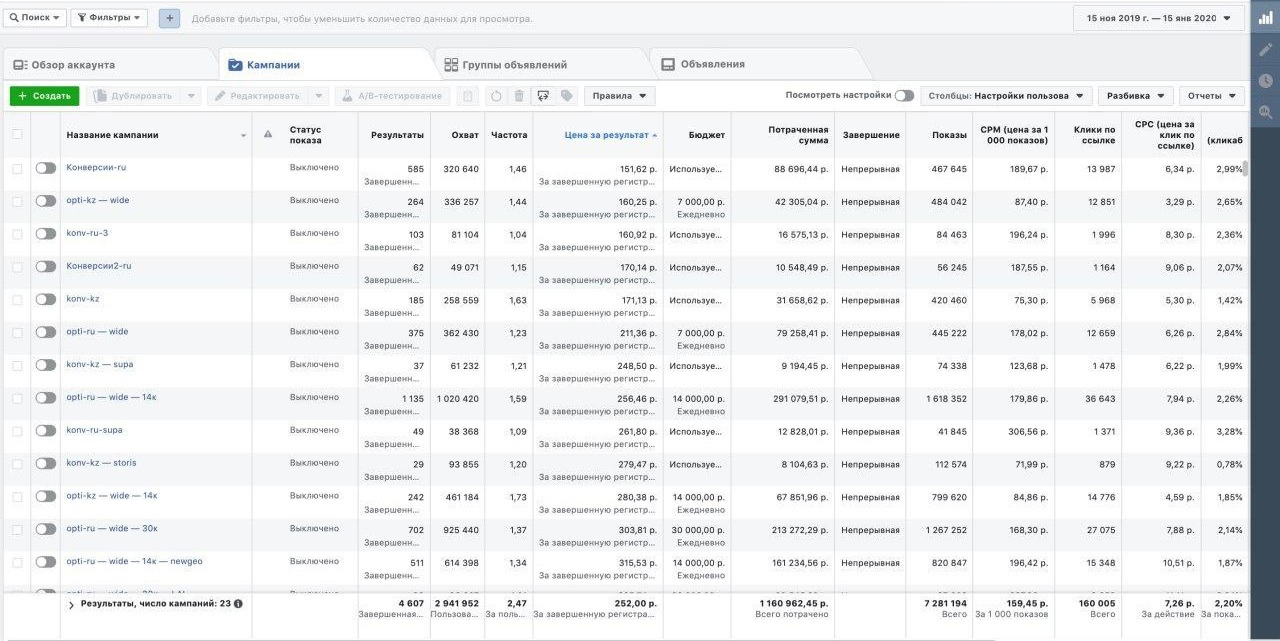The image size is (1280, 641).
Task: Open the Конверсии-ru campaign link
Action: pyautogui.click(x=96, y=167)
